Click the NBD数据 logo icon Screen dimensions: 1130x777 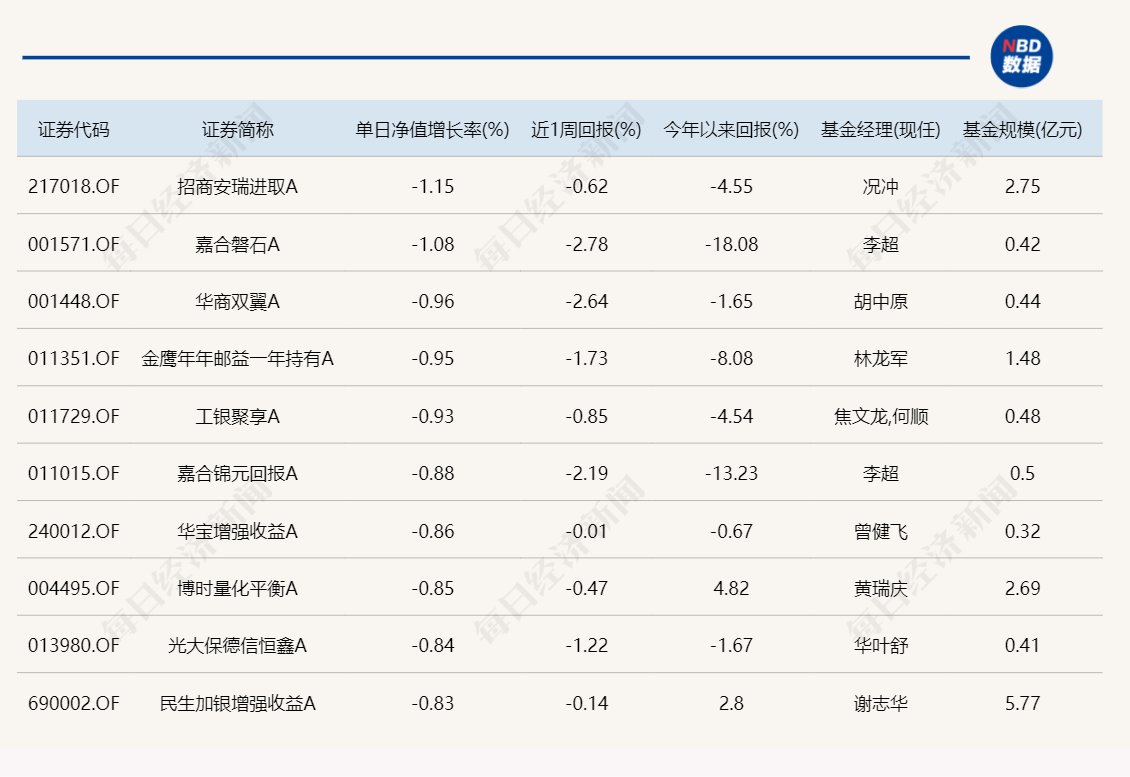[1021, 56]
